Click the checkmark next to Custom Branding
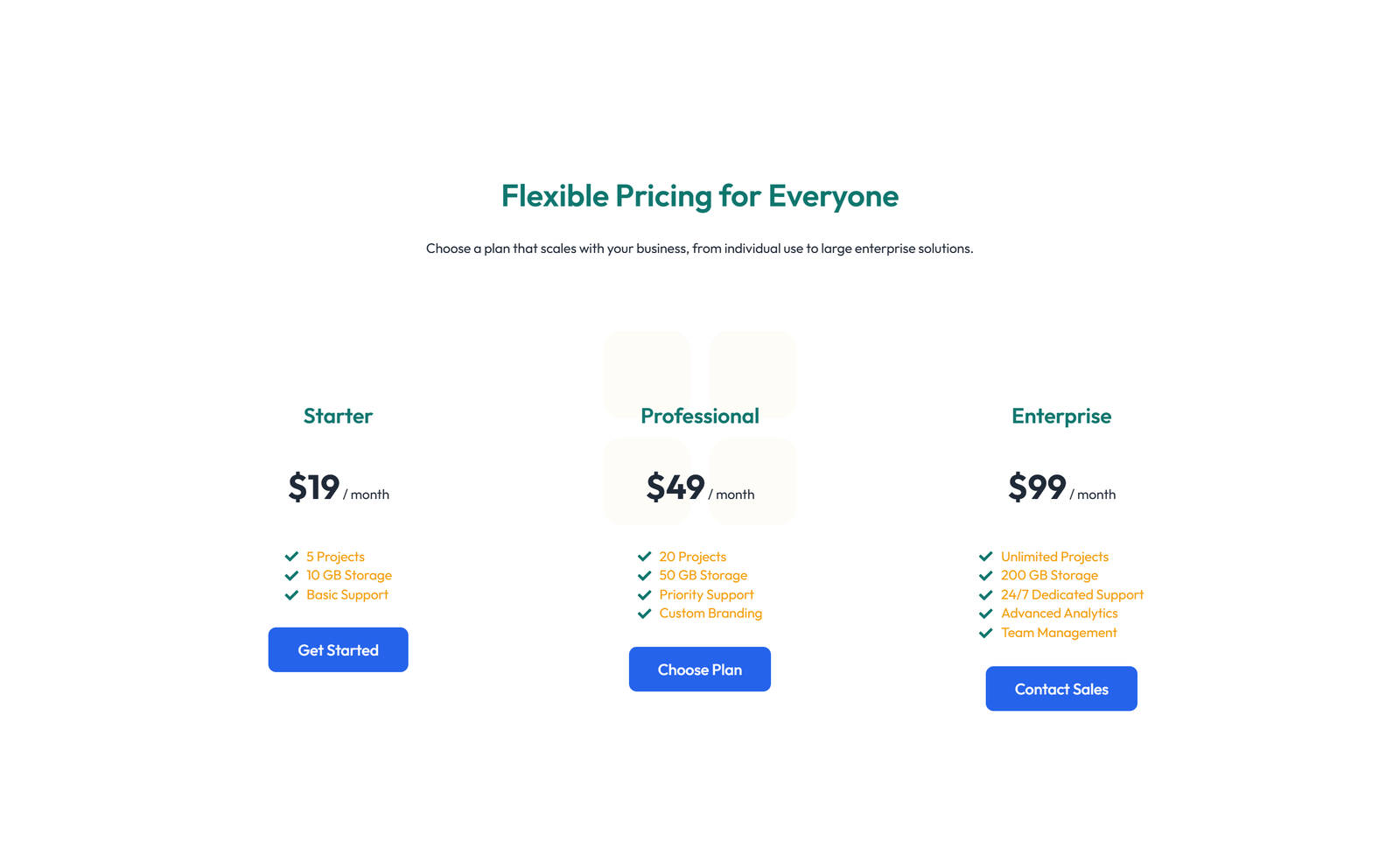1400x856 pixels. tap(645, 614)
